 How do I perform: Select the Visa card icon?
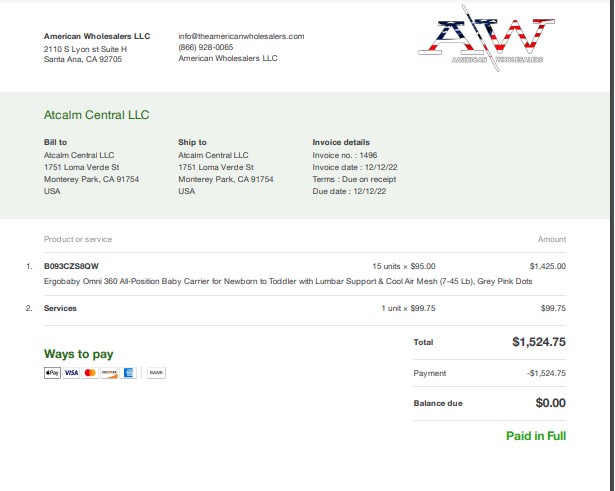tap(71, 373)
